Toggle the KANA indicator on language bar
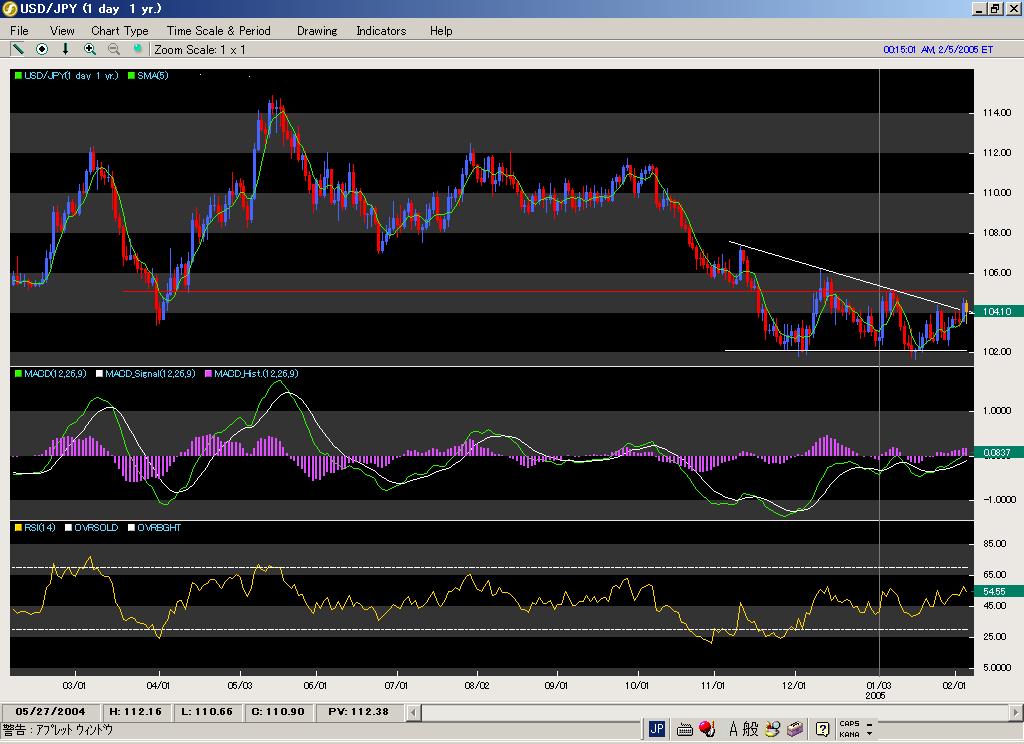This screenshot has width=1024, height=744. (849, 734)
